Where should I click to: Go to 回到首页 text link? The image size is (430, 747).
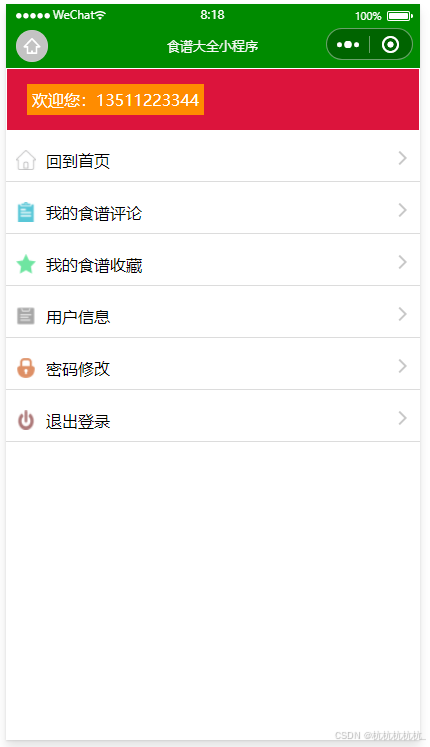pos(78,161)
